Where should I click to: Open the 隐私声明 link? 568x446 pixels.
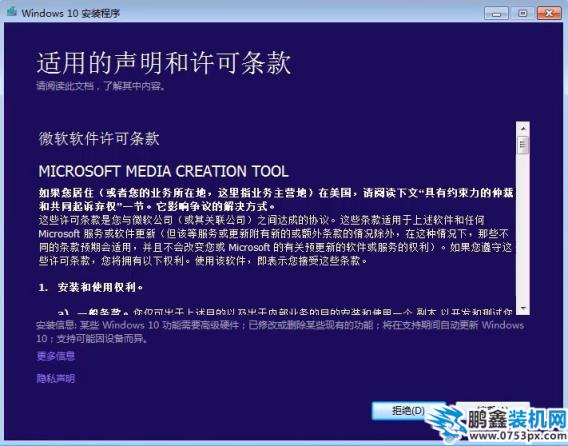pos(55,379)
